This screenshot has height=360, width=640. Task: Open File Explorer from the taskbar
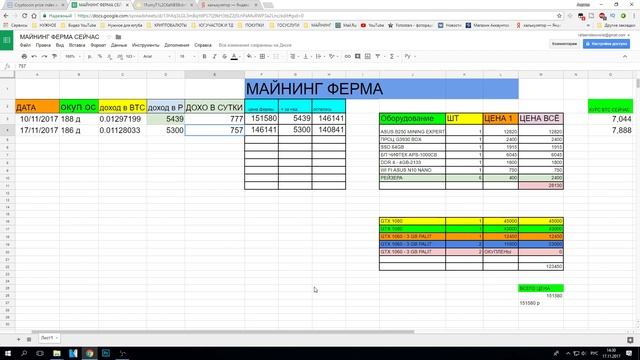[x=57, y=353]
